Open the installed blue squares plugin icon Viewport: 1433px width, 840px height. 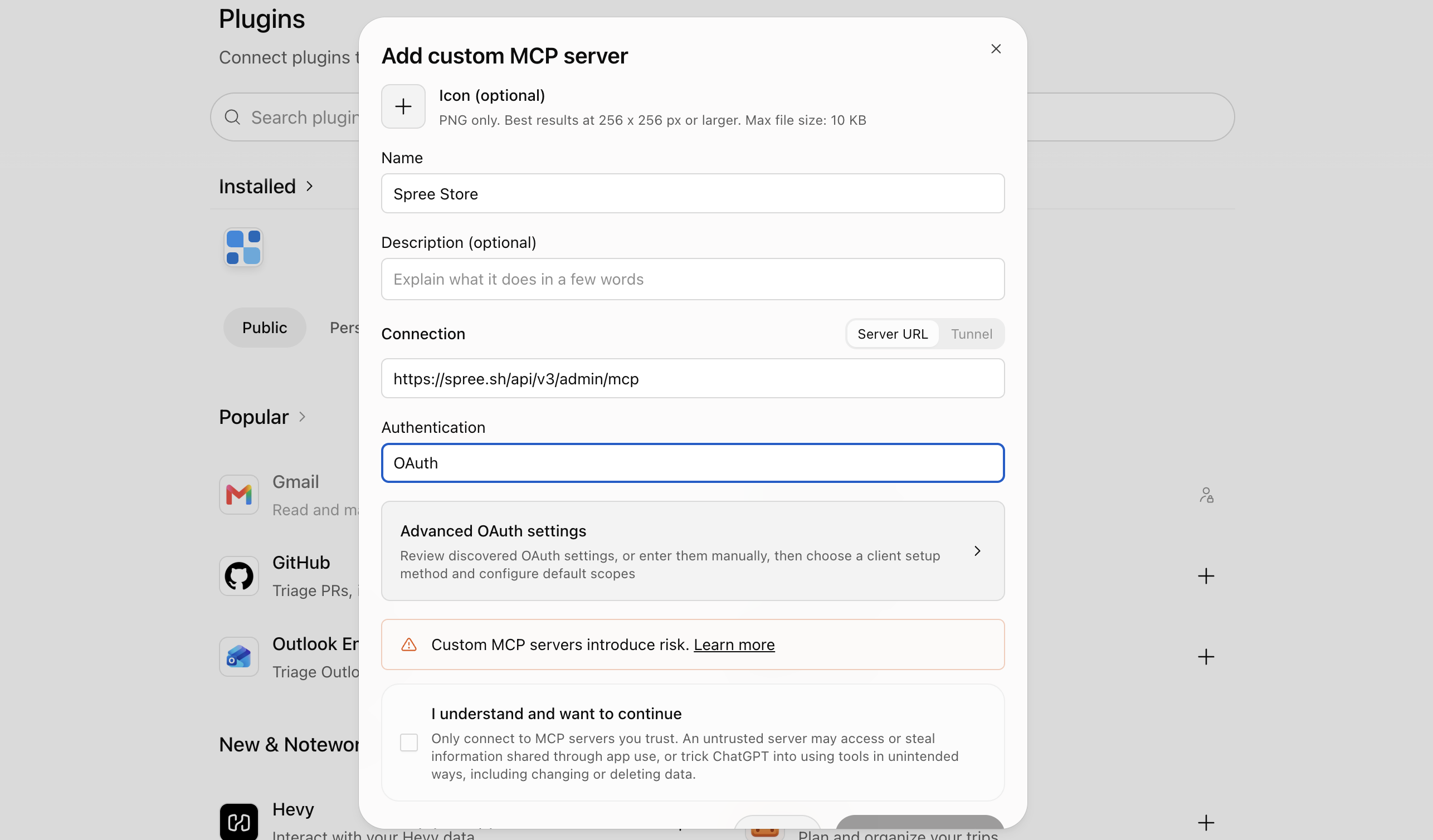coord(243,247)
